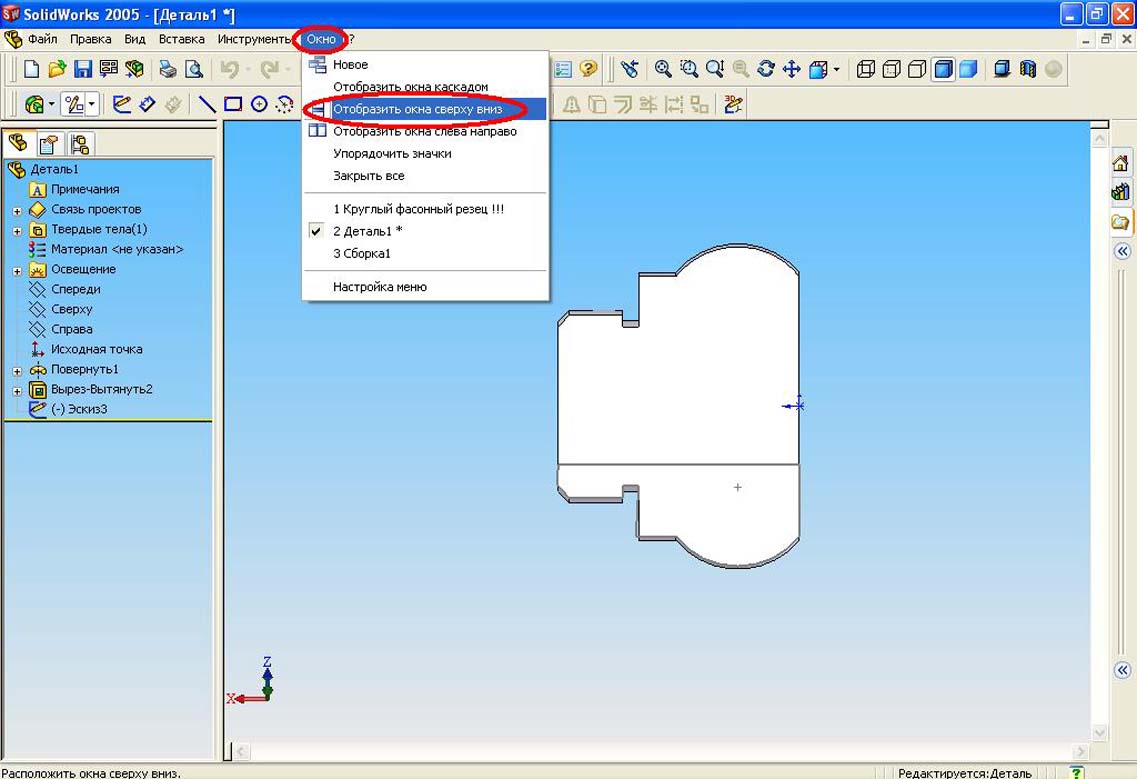Switch to window 3 Сборка1
This screenshot has height=779, width=1137.
(x=425, y=253)
